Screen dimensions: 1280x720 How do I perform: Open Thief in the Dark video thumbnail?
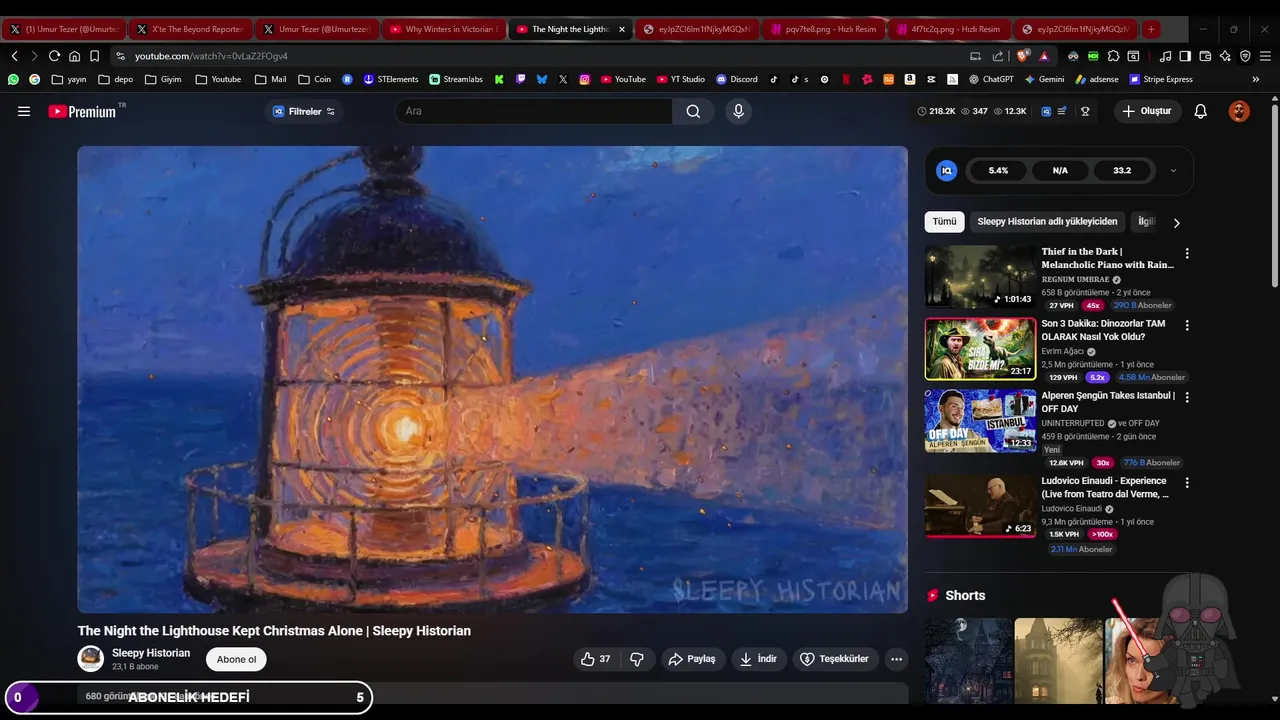pyautogui.click(x=980, y=277)
